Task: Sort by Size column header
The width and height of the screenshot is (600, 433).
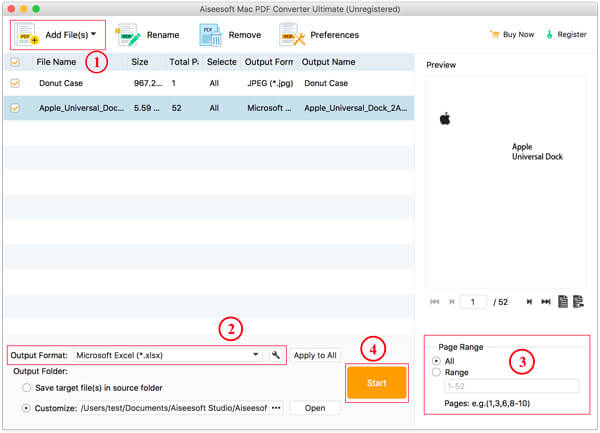Action: pyautogui.click(x=140, y=62)
